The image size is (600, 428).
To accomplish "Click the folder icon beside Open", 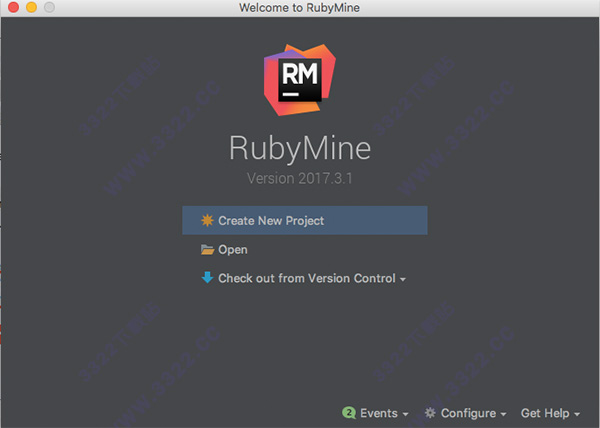I will click(207, 250).
